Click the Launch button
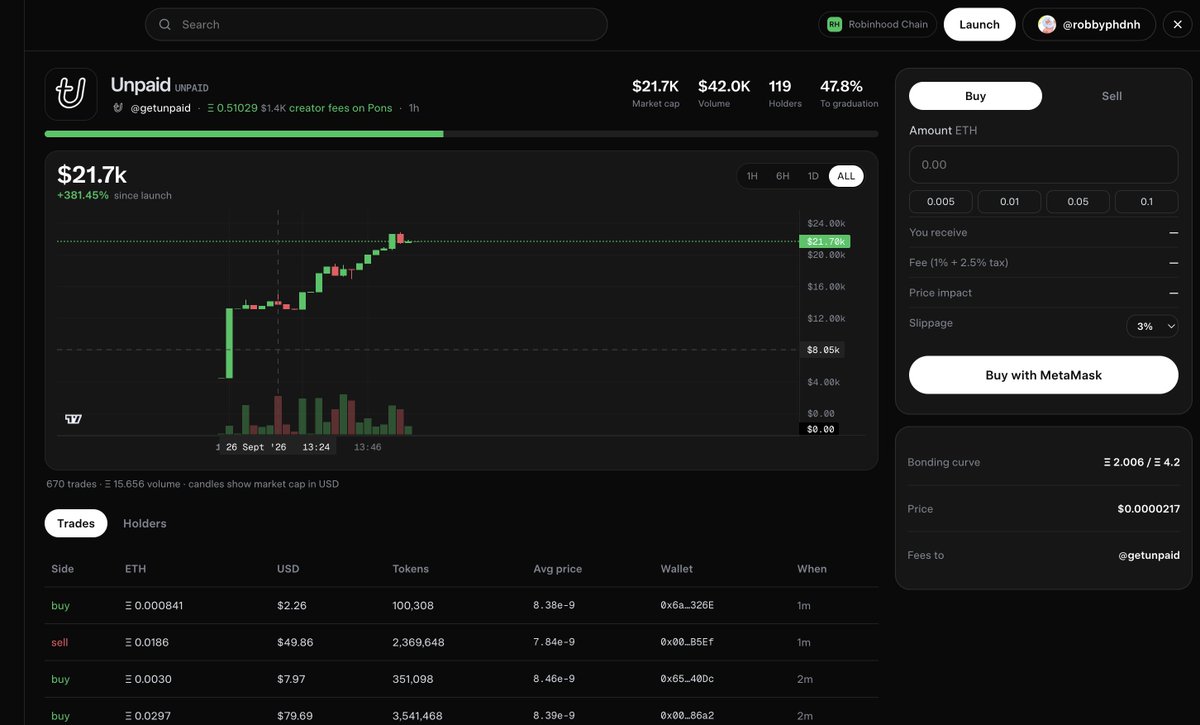Viewport: 1200px width, 725px height. pos(979,24)
